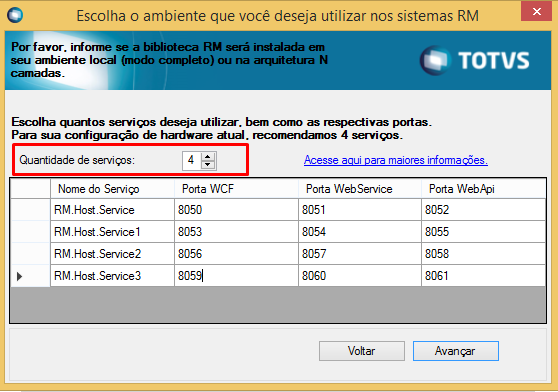Click the WebApi port cell 8058
The image size is (558, 392).
[483, 254]
